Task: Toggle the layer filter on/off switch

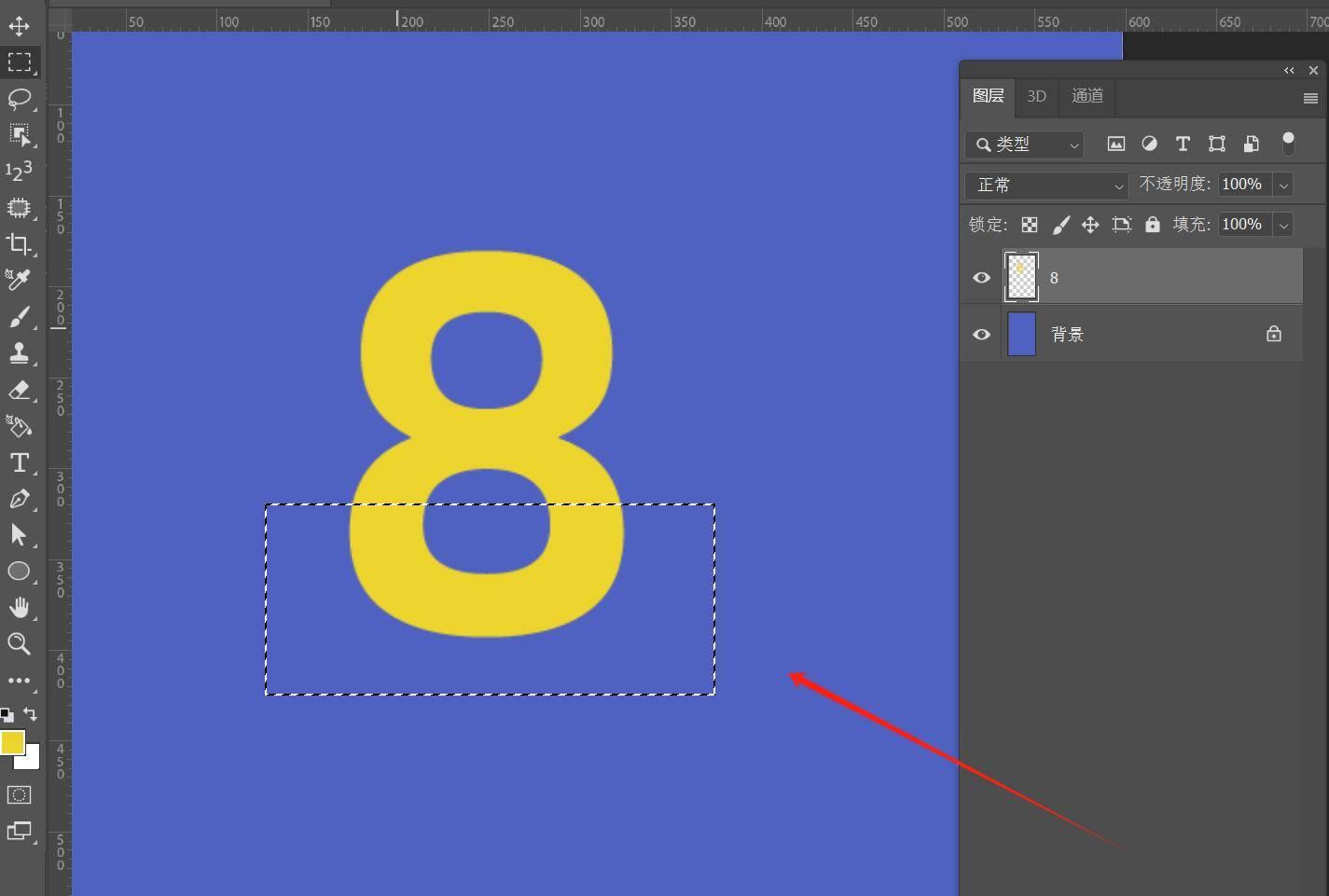Action: [1288, 143]
